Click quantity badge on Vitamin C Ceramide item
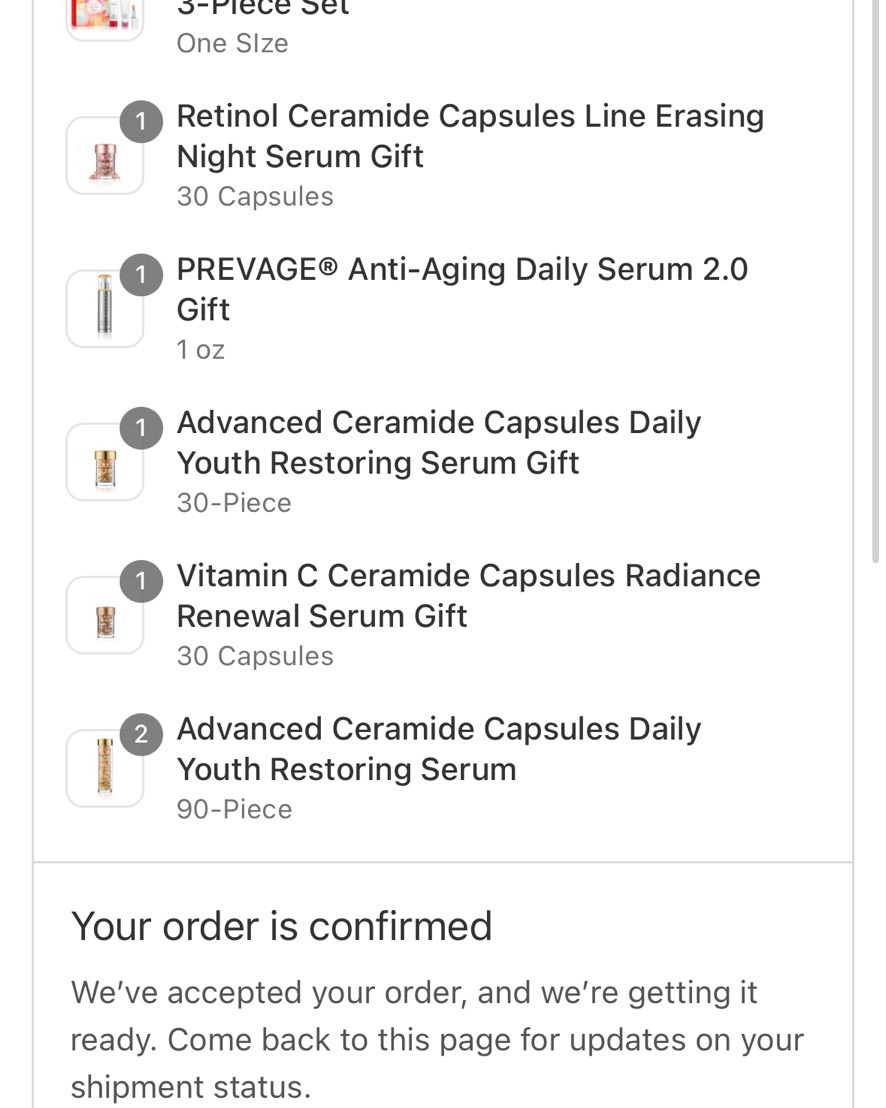The width and height of the screenshot is (886, 1108). (141, 581)
